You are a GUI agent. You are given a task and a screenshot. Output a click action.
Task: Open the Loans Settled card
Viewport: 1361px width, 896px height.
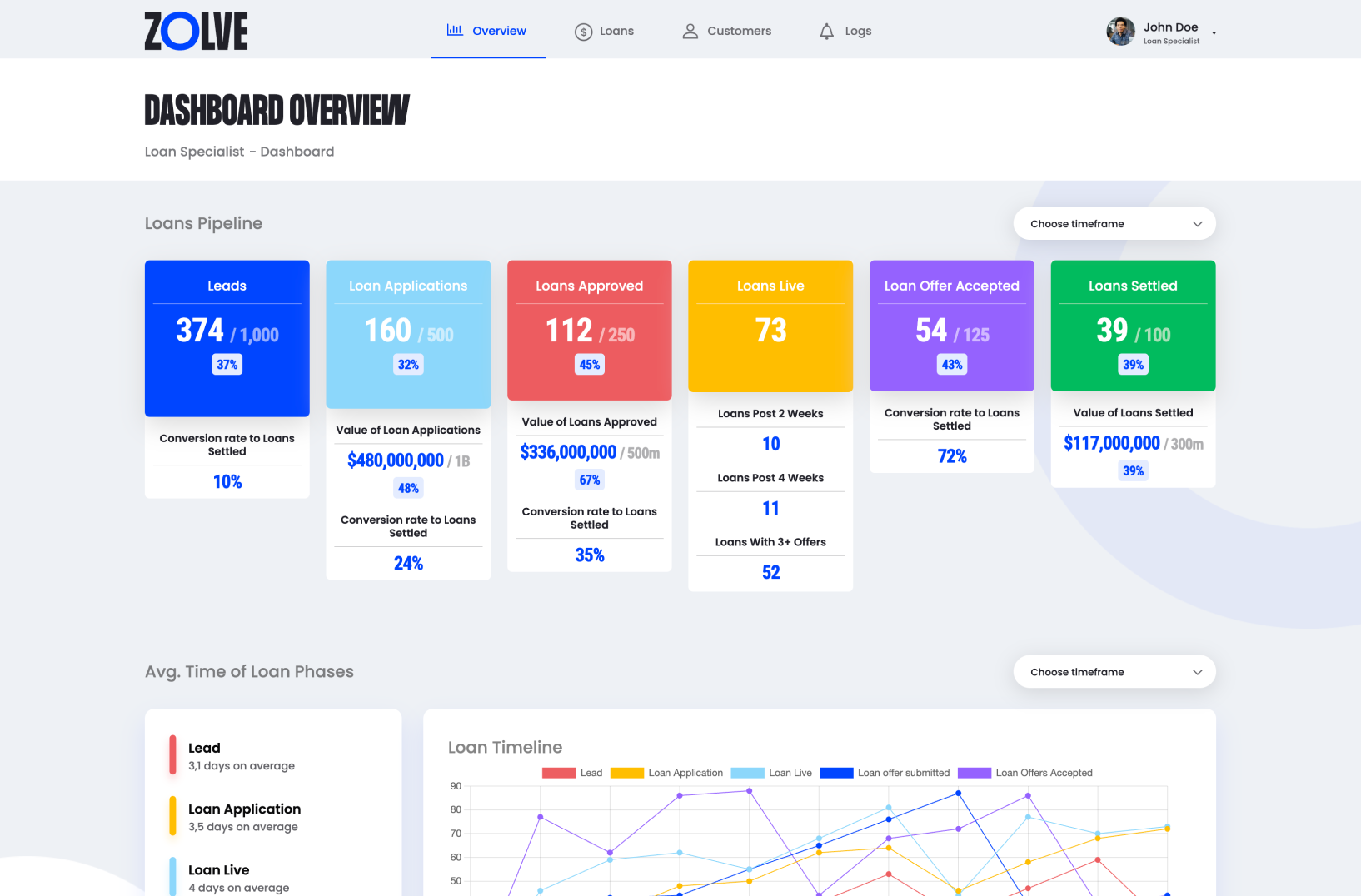[x=1133, y=326]
